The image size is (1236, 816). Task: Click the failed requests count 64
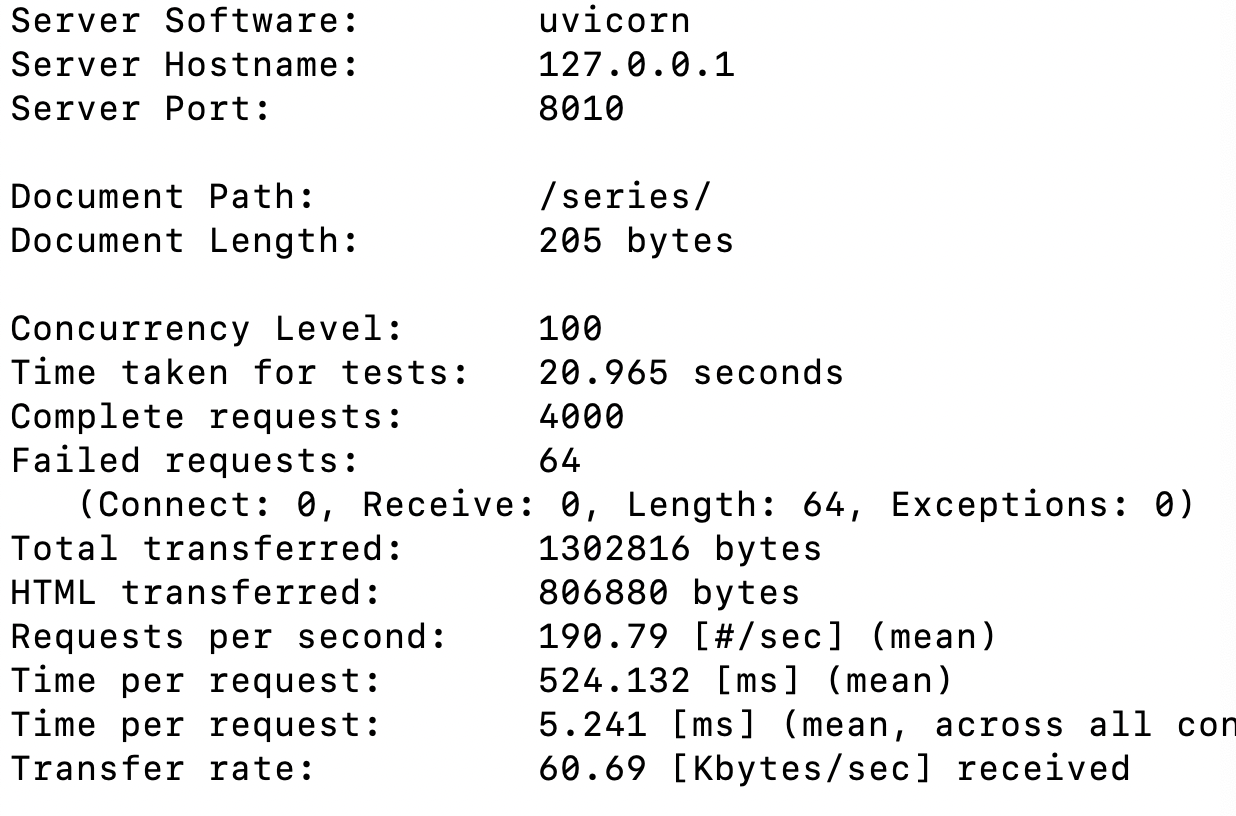click(559, 461)
